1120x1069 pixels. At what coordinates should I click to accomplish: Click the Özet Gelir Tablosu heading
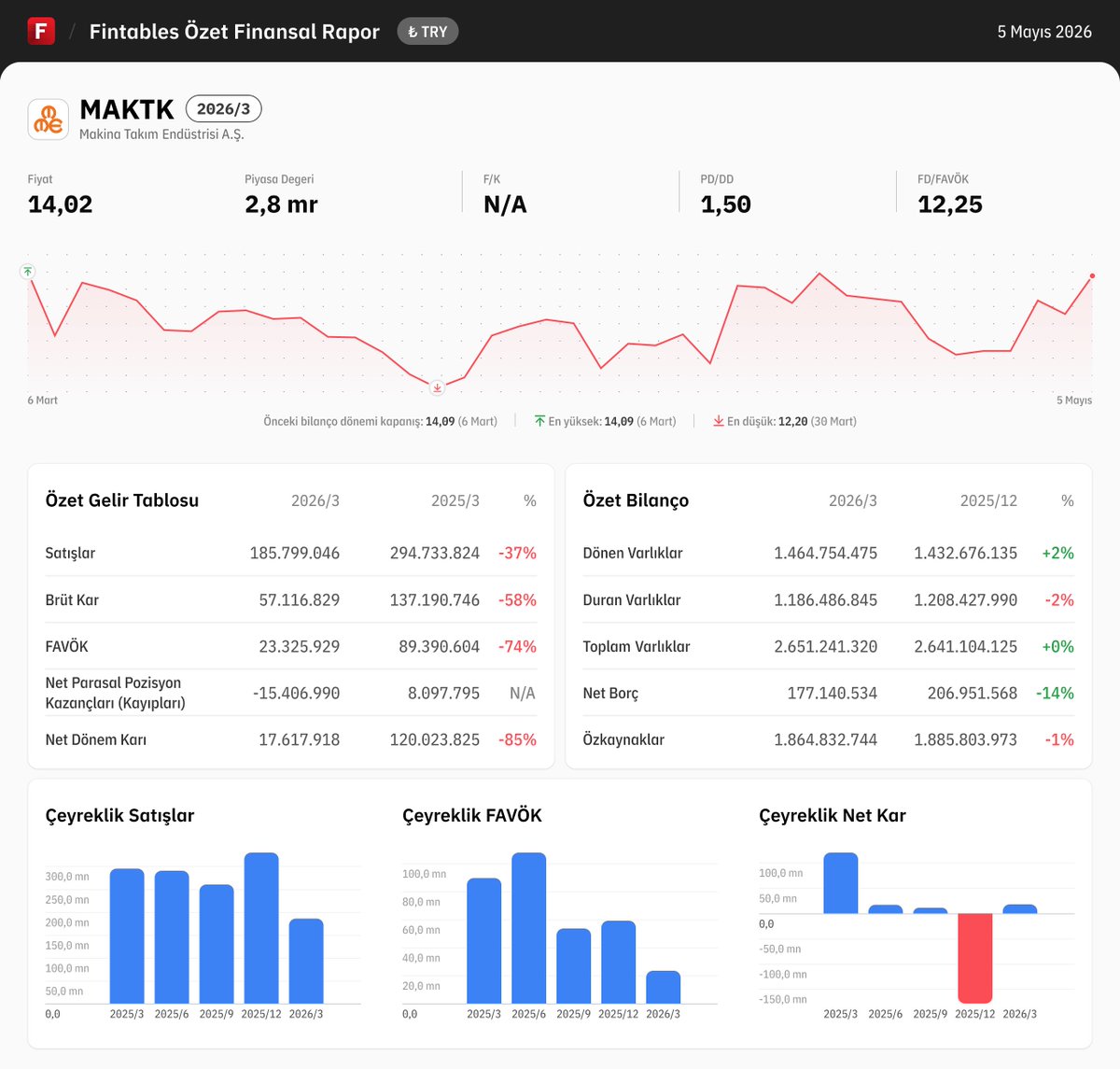pyautogui.click(x=122, y=500)
